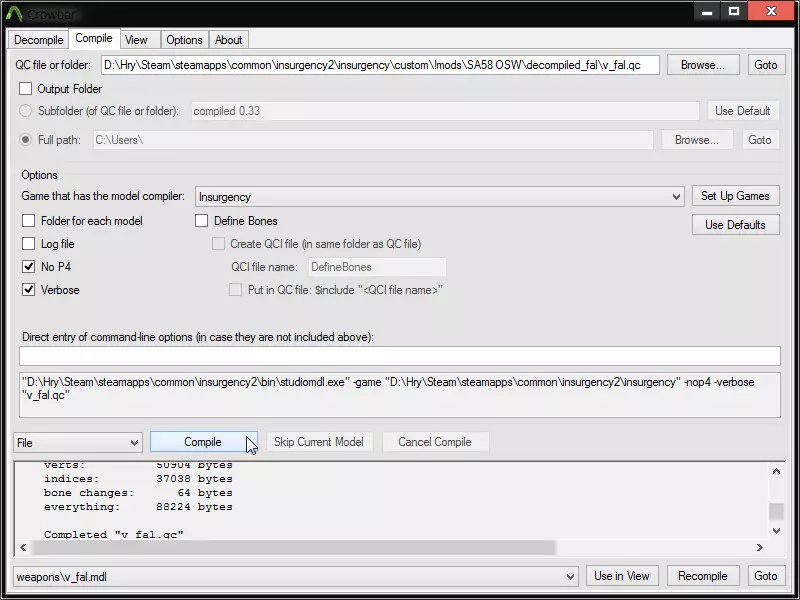Viewport: 800px width, 600px height.
Task: Click the Use in View button
Action: 622,576
